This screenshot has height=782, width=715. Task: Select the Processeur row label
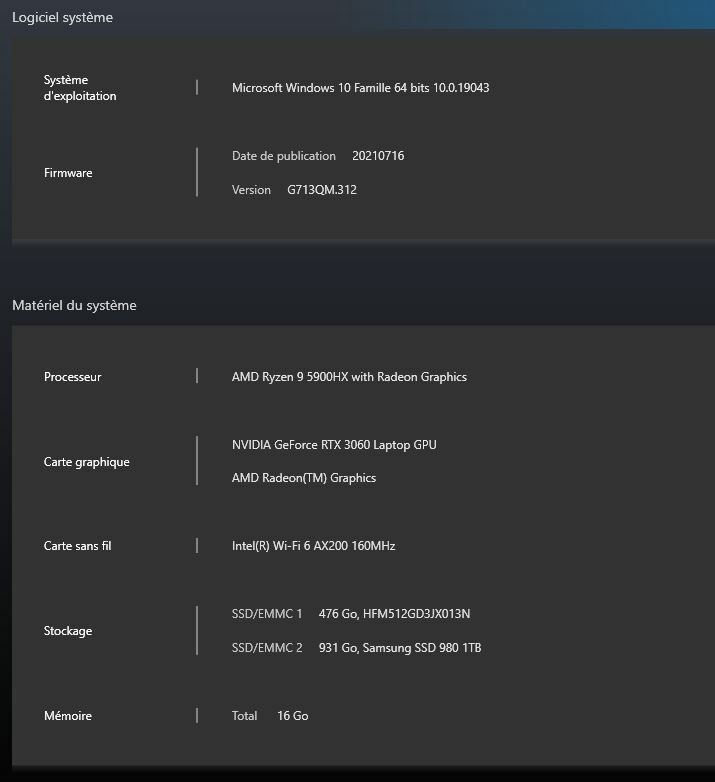72,377
